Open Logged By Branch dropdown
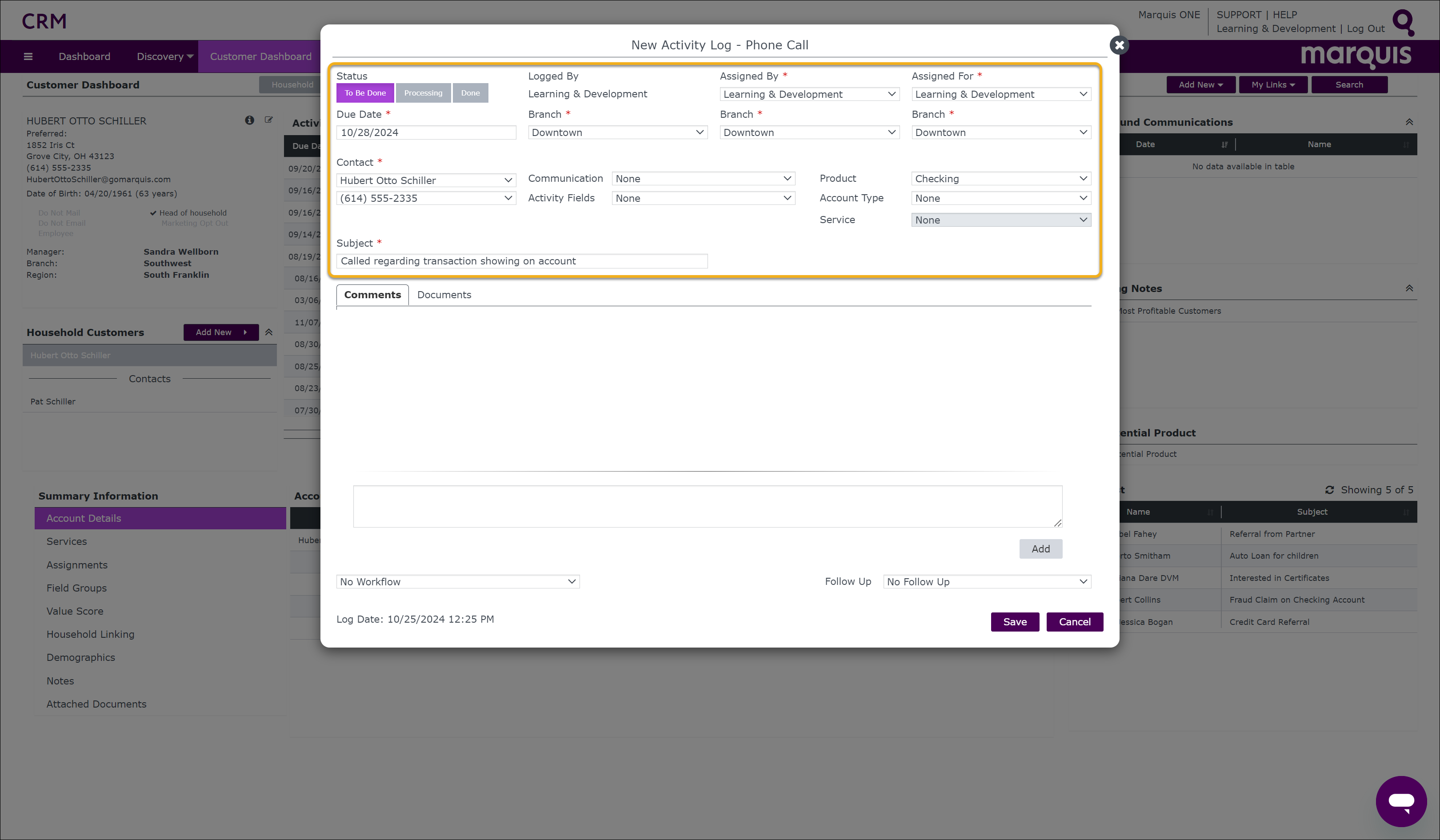This screenshot has width=1440, height=840. [618, 132]
